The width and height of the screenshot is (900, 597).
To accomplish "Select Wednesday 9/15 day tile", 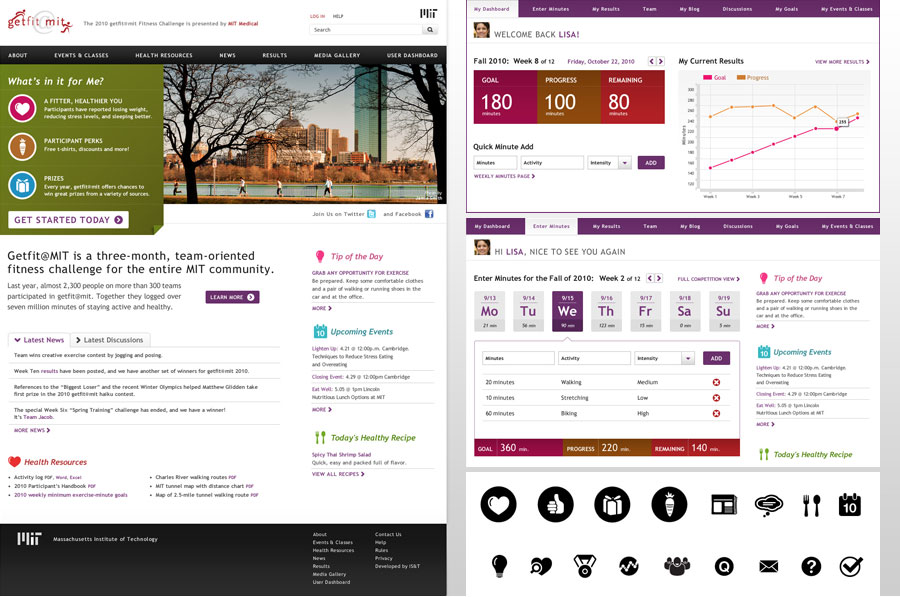I will [567, 311].
